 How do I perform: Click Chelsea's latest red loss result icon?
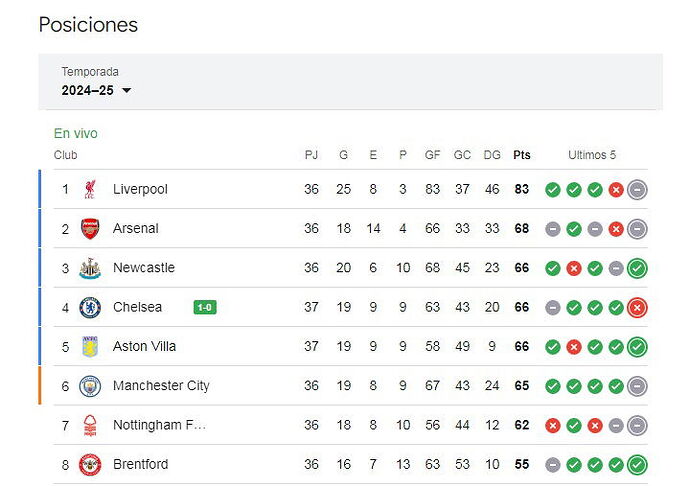pyautogui.click(x=637, y=307)
